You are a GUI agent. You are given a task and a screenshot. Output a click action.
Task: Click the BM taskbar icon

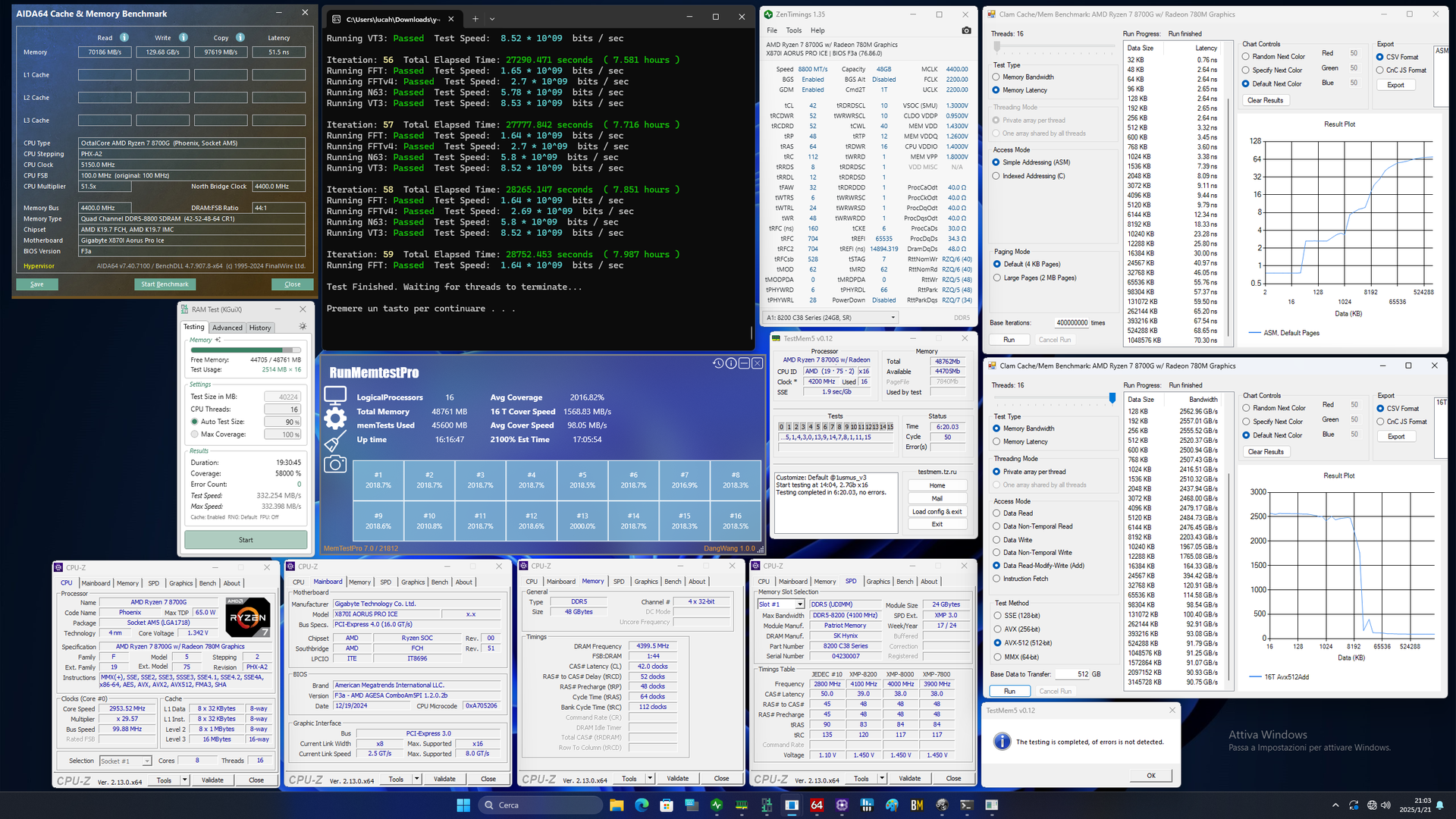pos(917,805)
